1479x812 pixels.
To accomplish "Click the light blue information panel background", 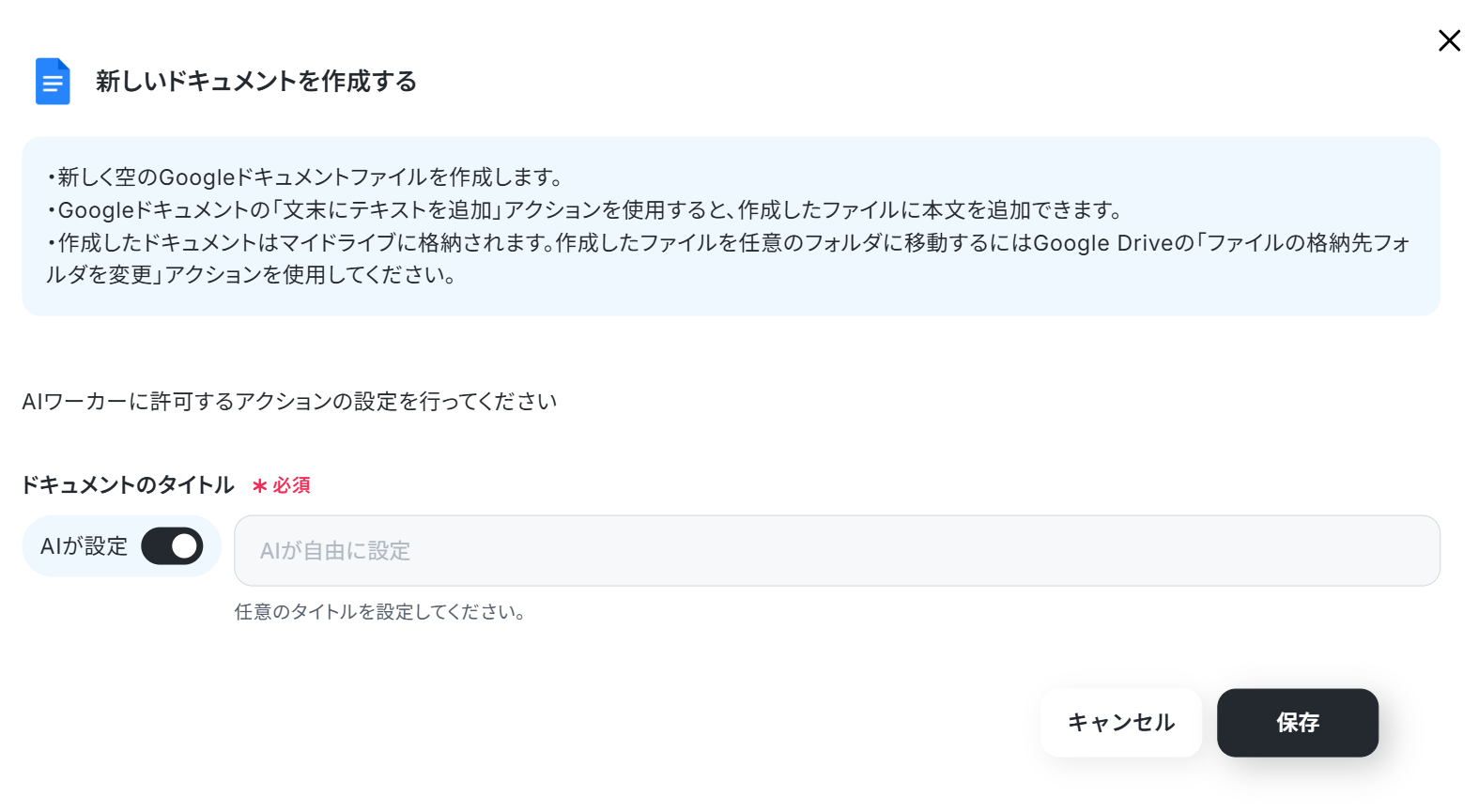I will 732,226.
